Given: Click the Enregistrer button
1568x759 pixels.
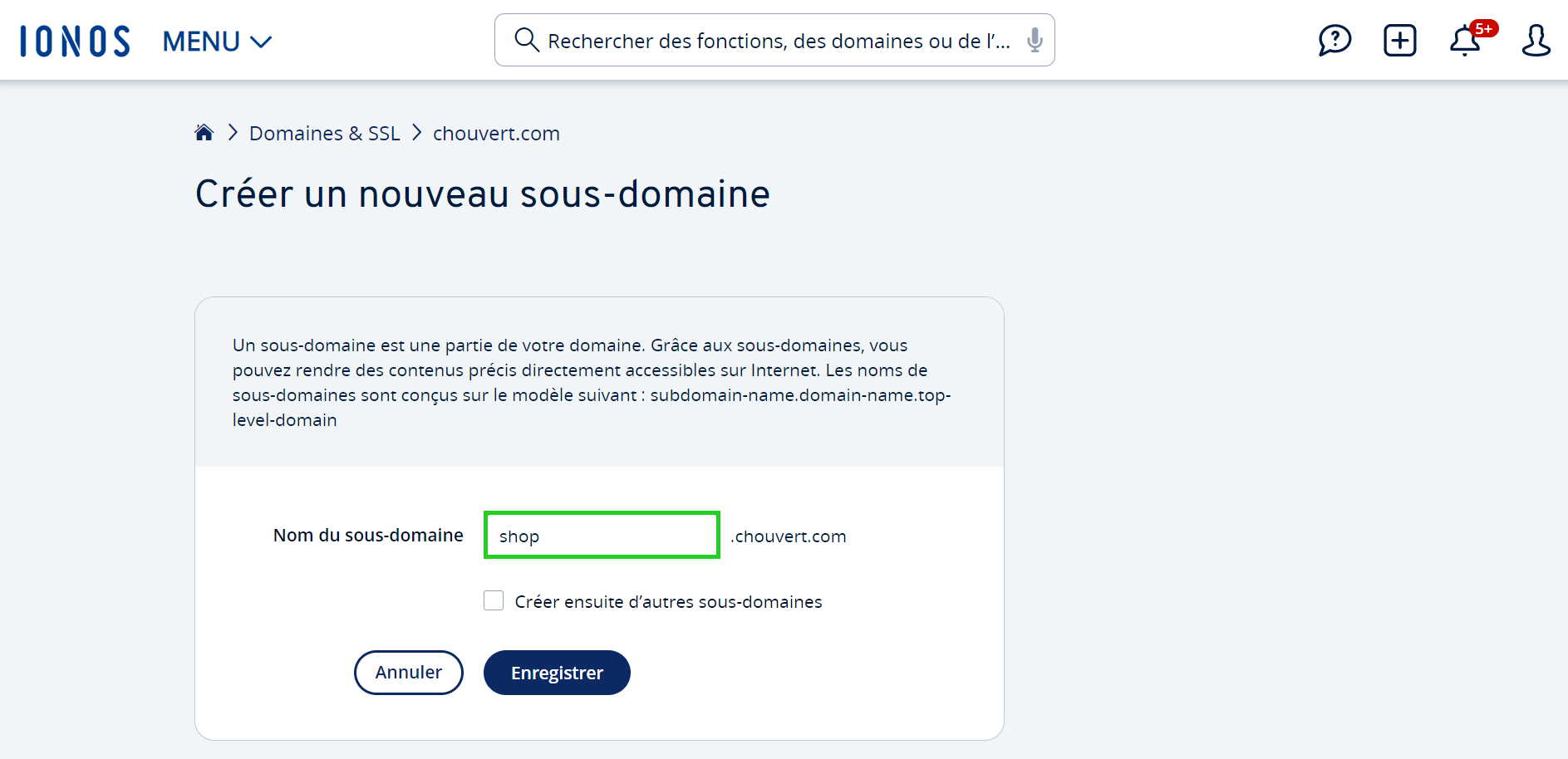Looking at the screenshot, I should (x=557, y=673).
